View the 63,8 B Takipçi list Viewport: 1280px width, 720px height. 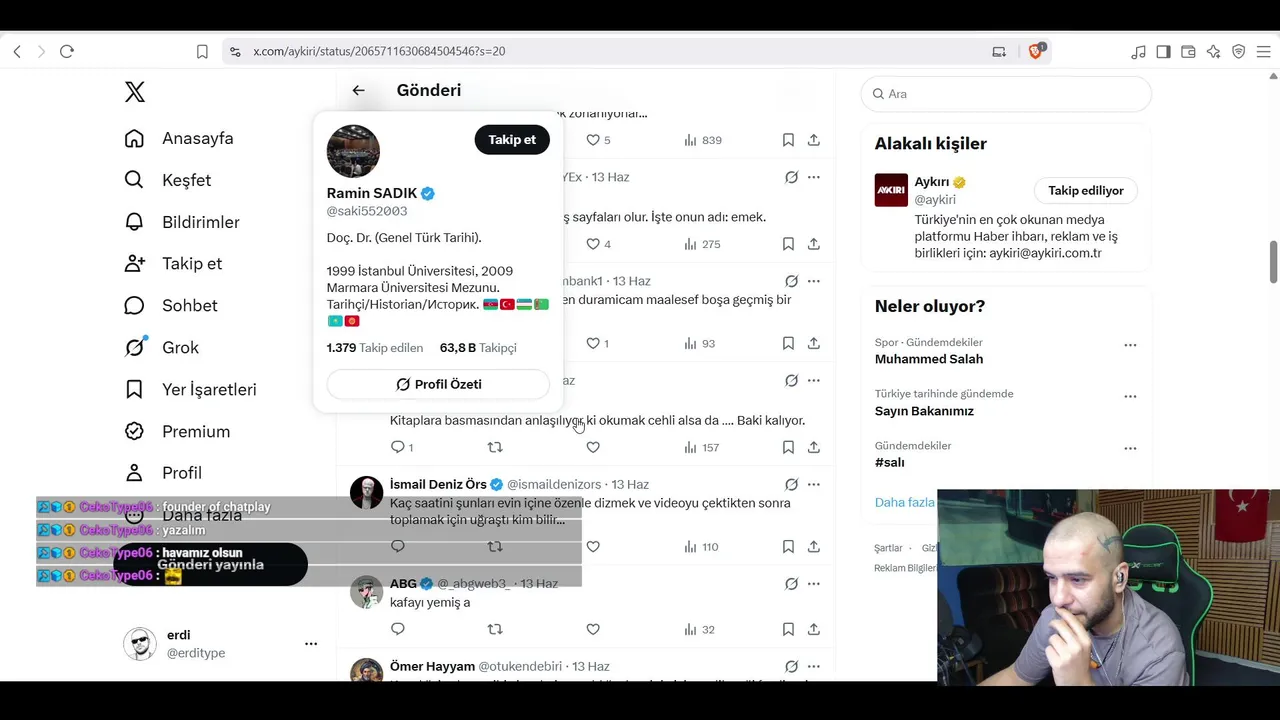pos(478,348)
